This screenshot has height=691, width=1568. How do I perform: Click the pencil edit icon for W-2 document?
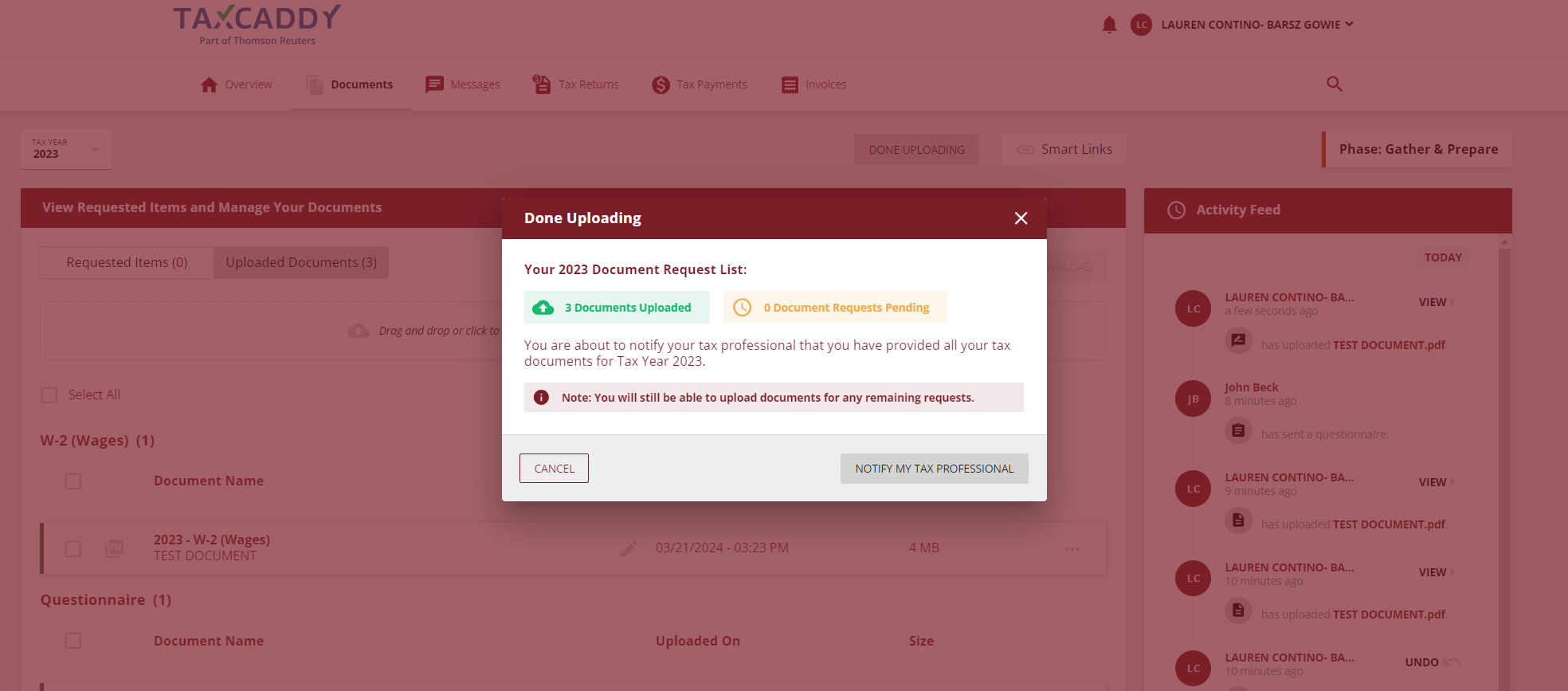click(629, 548)
